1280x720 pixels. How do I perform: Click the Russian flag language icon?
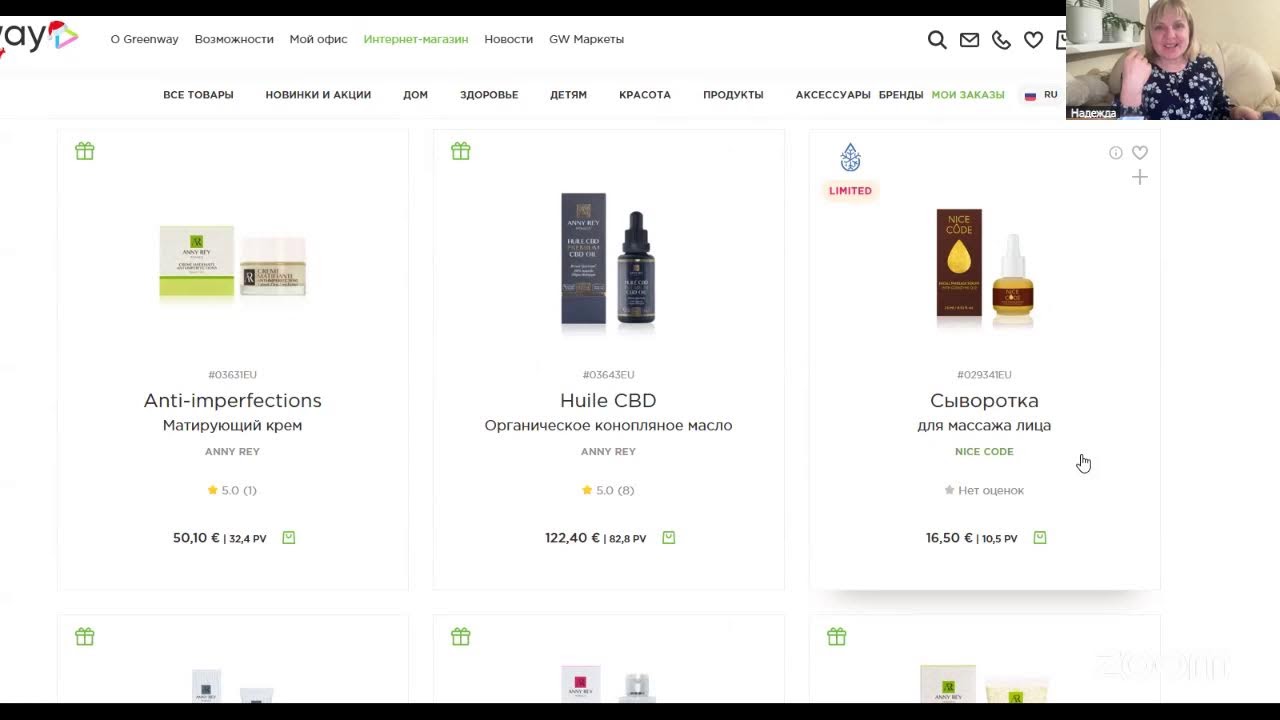click(1030, 96)
